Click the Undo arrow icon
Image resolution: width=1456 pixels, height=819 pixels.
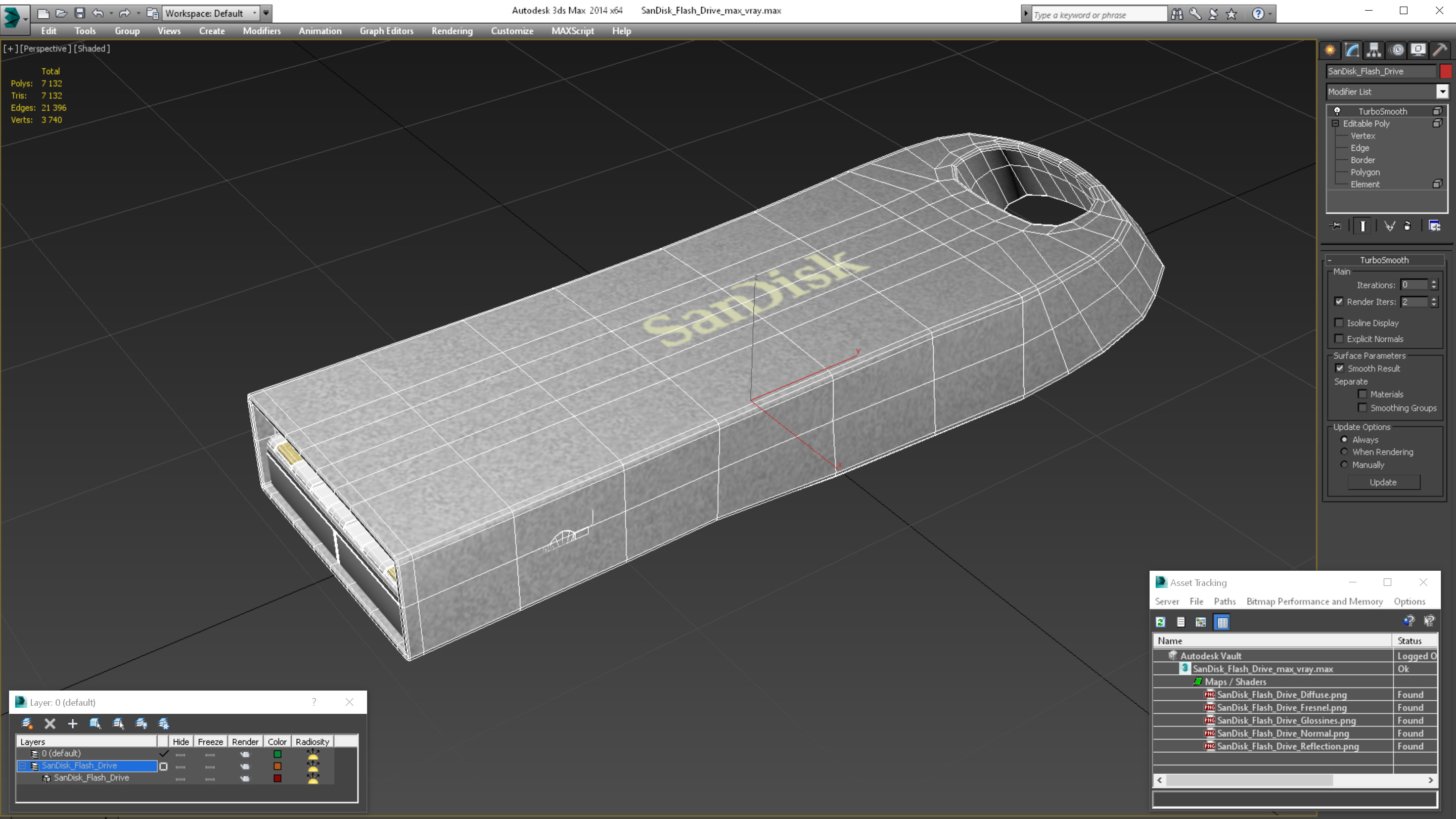[x=98, y=13]
